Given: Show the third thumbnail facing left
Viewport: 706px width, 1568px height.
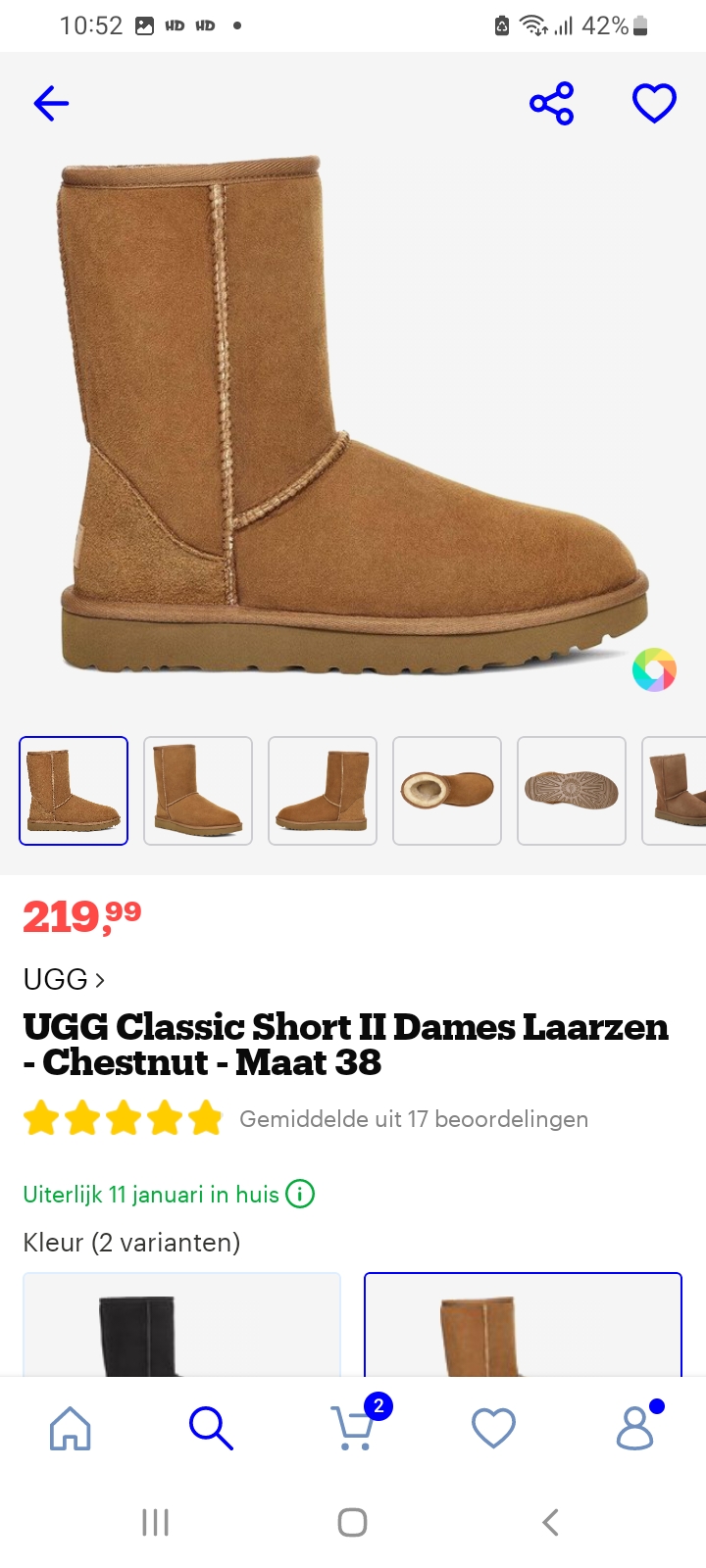Looking at the screenshot, I should click(323, 791).
